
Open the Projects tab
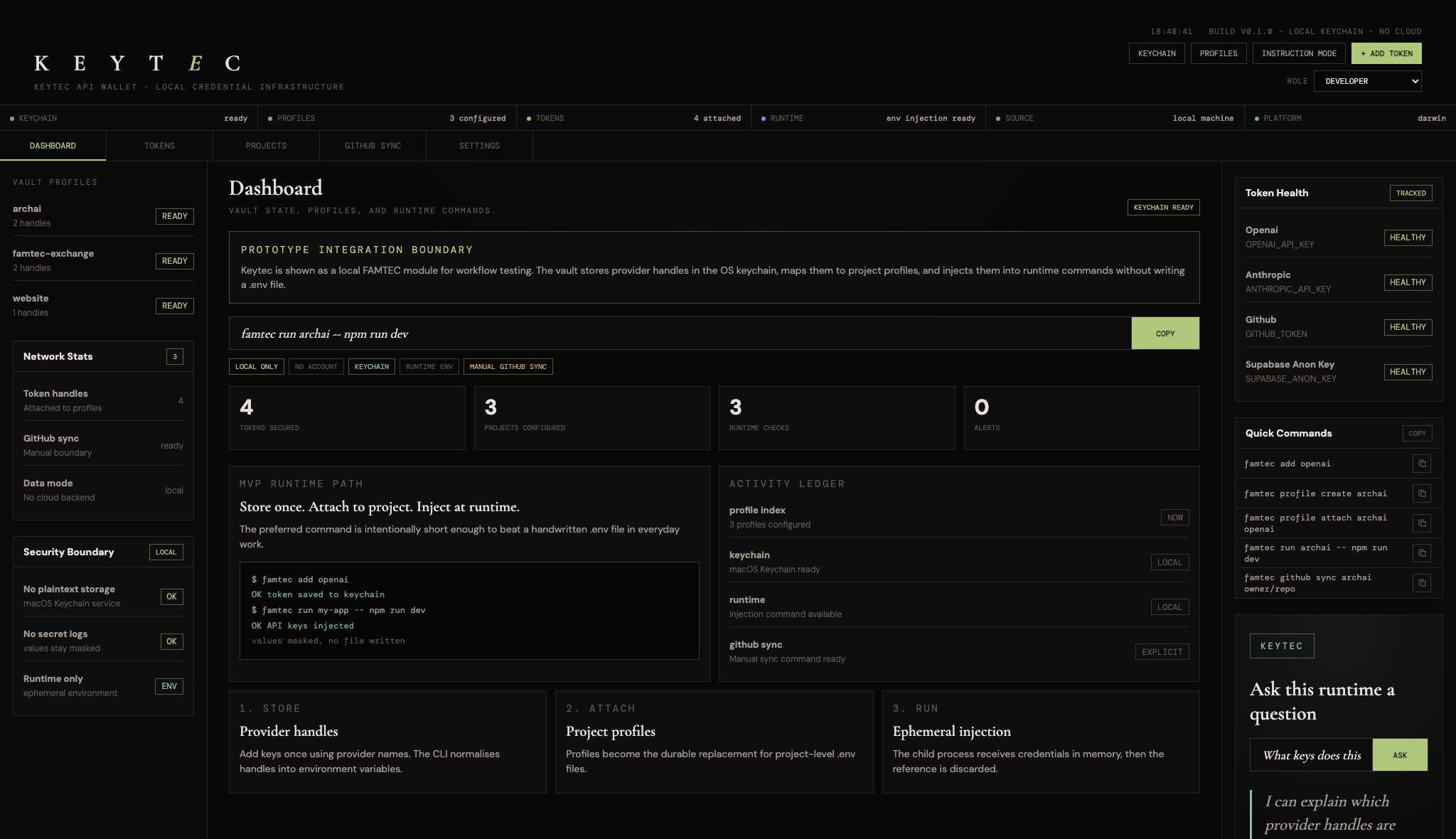[266, 146]
